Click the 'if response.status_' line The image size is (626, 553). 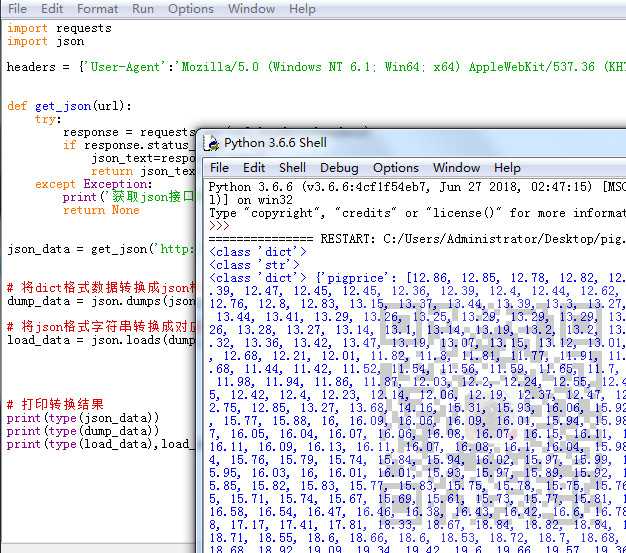click(x=129, y=145)
